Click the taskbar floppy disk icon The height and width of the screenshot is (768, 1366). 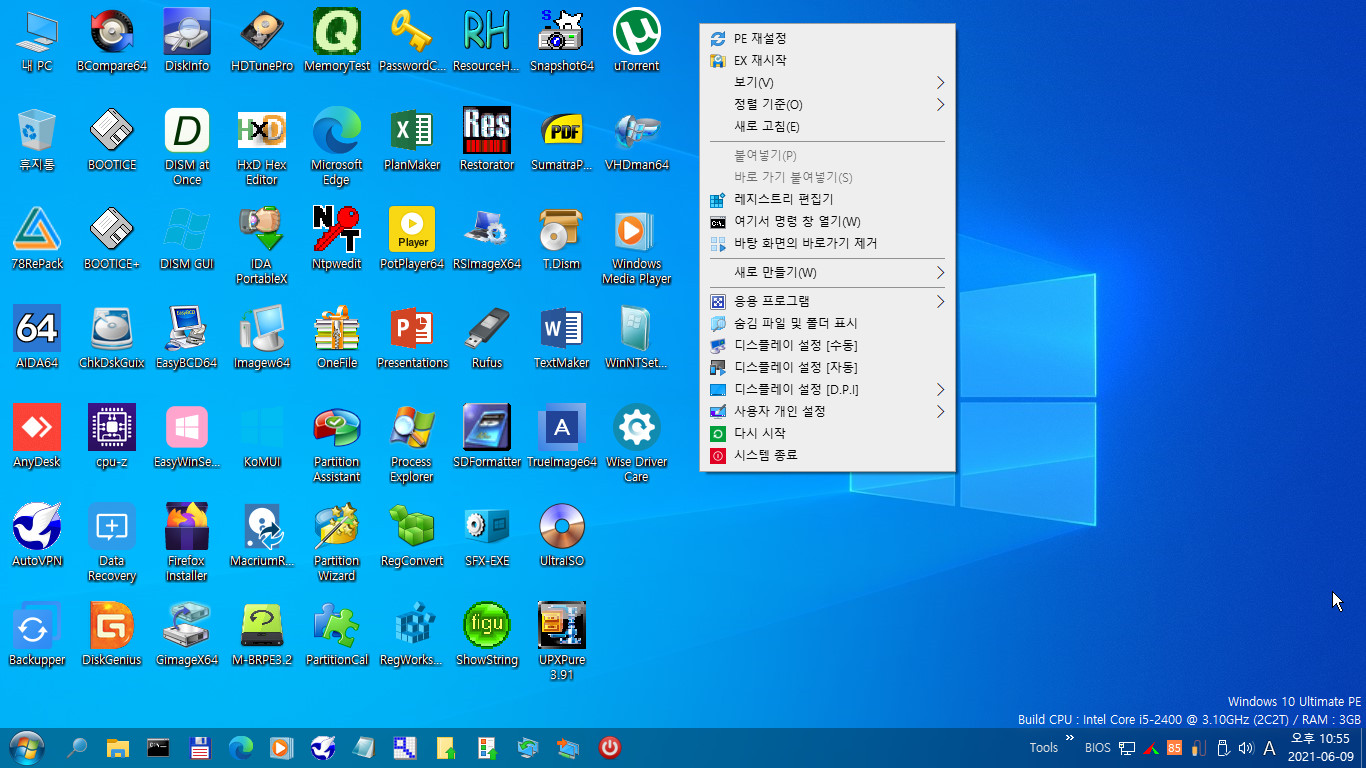[x=199, y=747]
